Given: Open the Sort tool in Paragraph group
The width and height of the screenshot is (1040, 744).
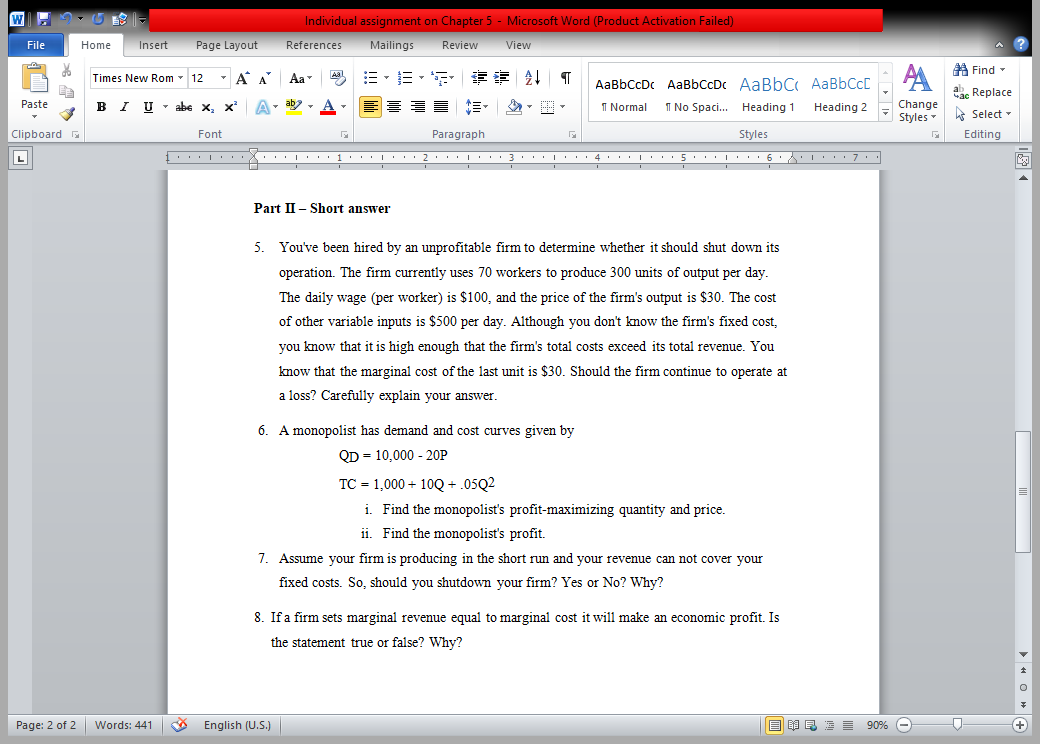Looking at the screenshot, I should point(530,77).
